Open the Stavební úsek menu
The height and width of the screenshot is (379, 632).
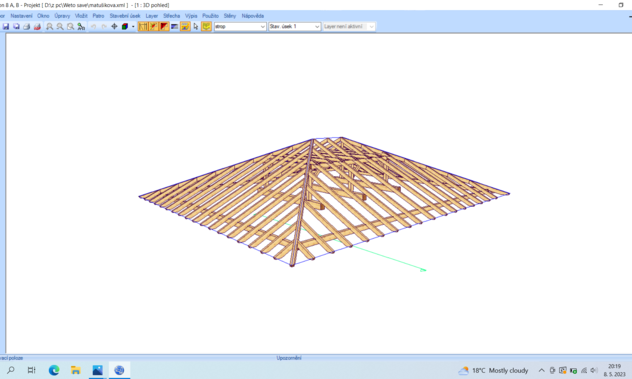pos(125,16)
